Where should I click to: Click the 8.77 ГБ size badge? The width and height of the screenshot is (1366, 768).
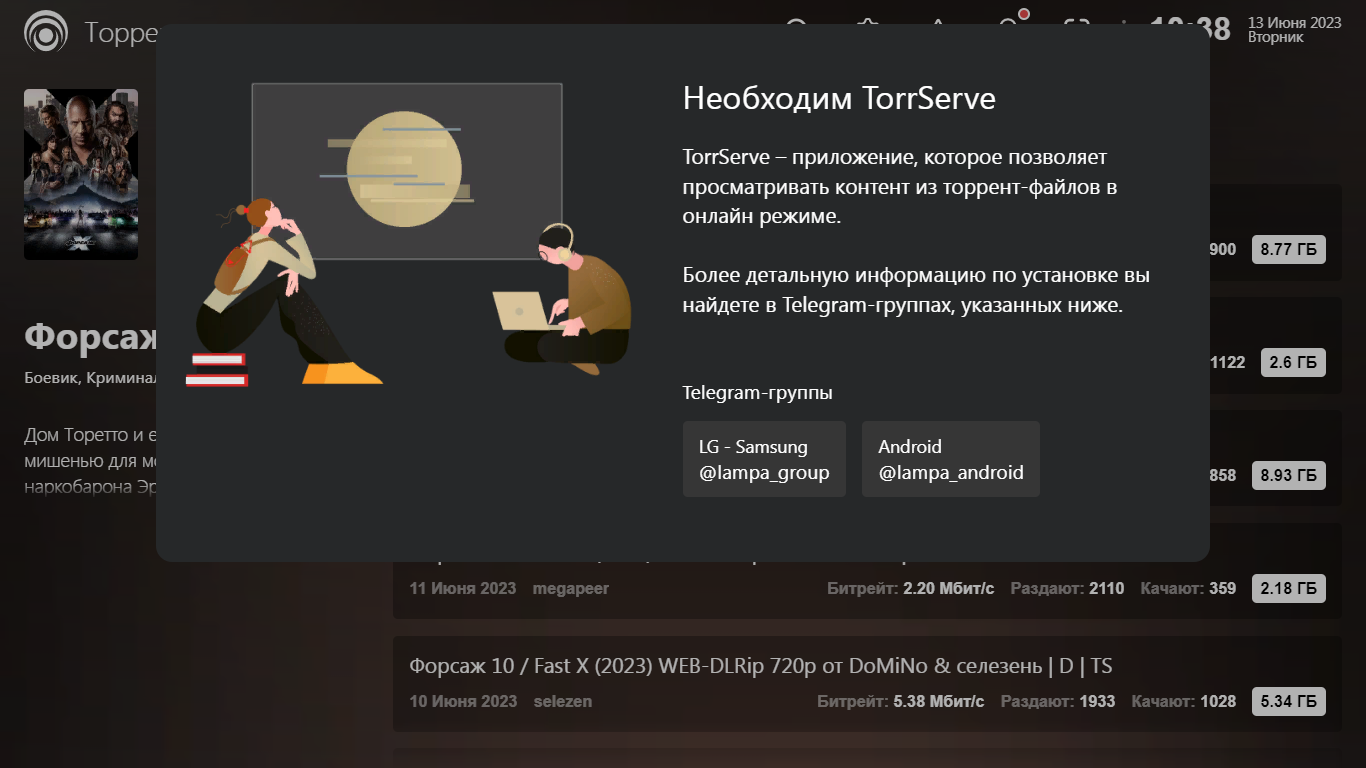pyautogui.click(x=1289, y=250)
